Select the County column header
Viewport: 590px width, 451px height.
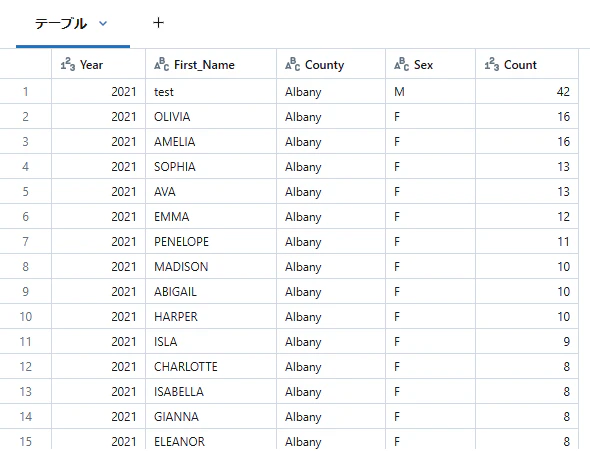coord(331,64)
